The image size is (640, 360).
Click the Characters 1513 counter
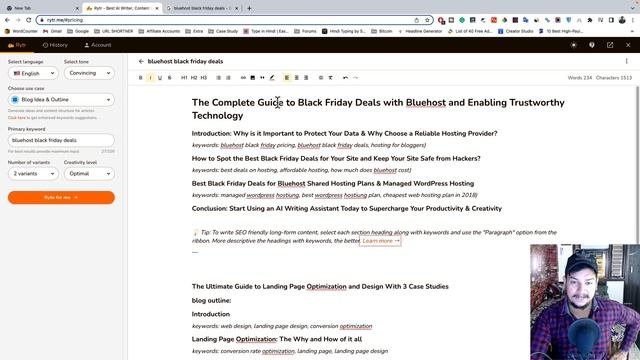pyautogui.click(x=614, y=78)
